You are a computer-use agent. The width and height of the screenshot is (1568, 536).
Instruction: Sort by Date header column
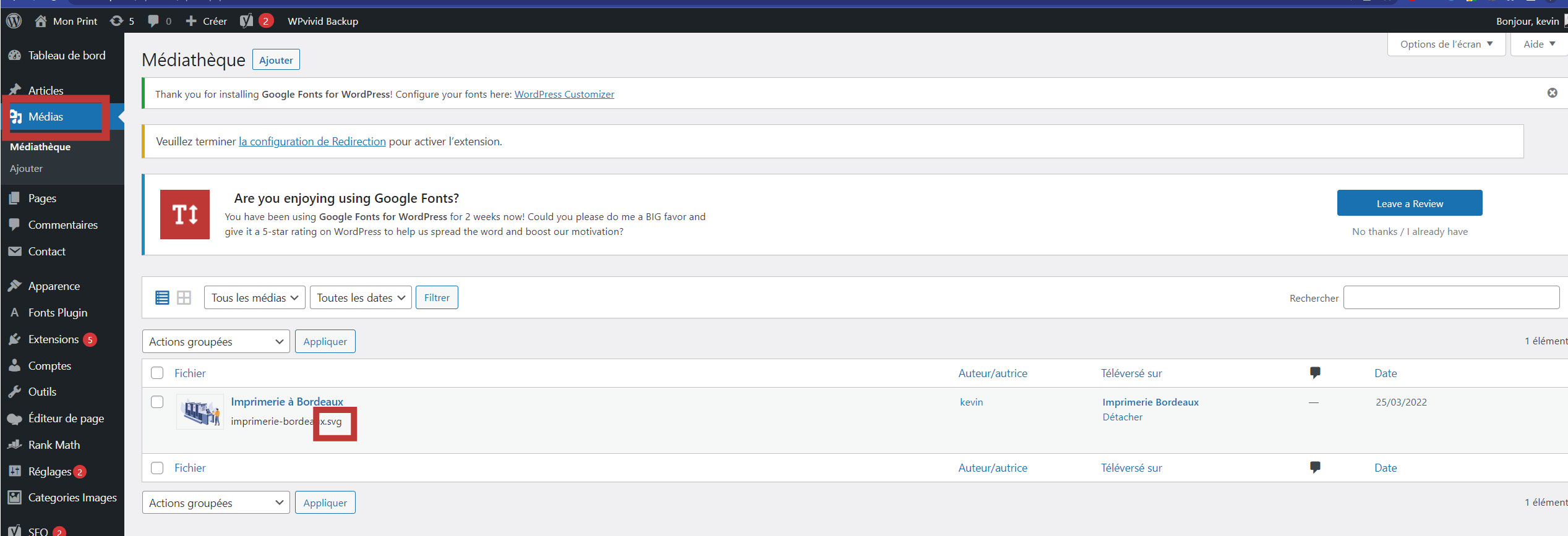(x=1386, y=373)
